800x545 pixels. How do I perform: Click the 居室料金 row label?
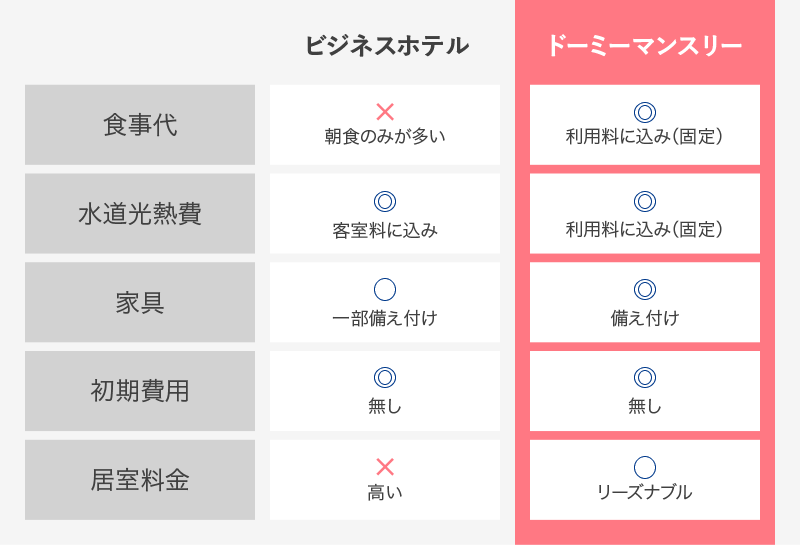point(140,480)
